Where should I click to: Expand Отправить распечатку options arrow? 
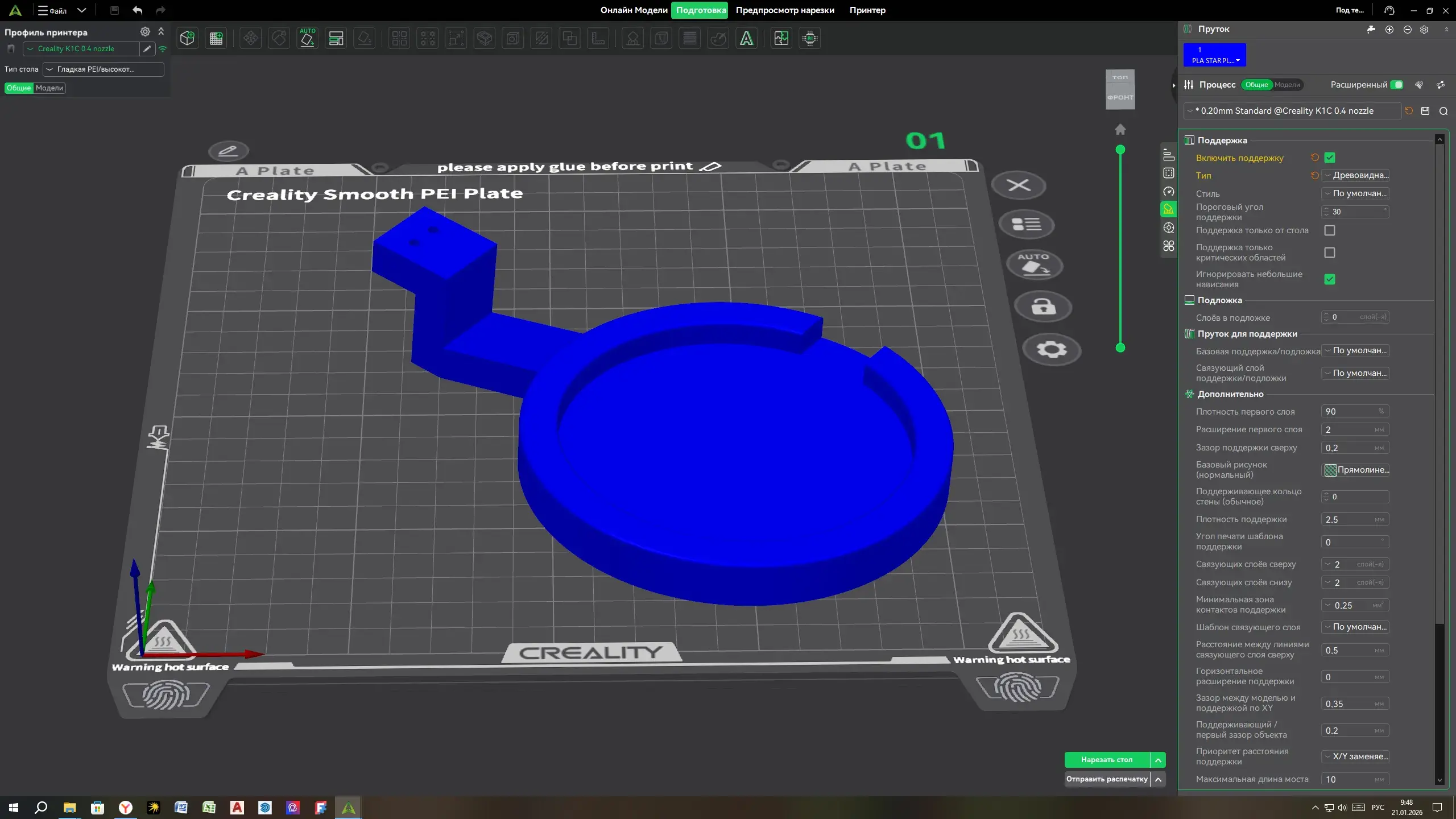(x=1158, y=779)
